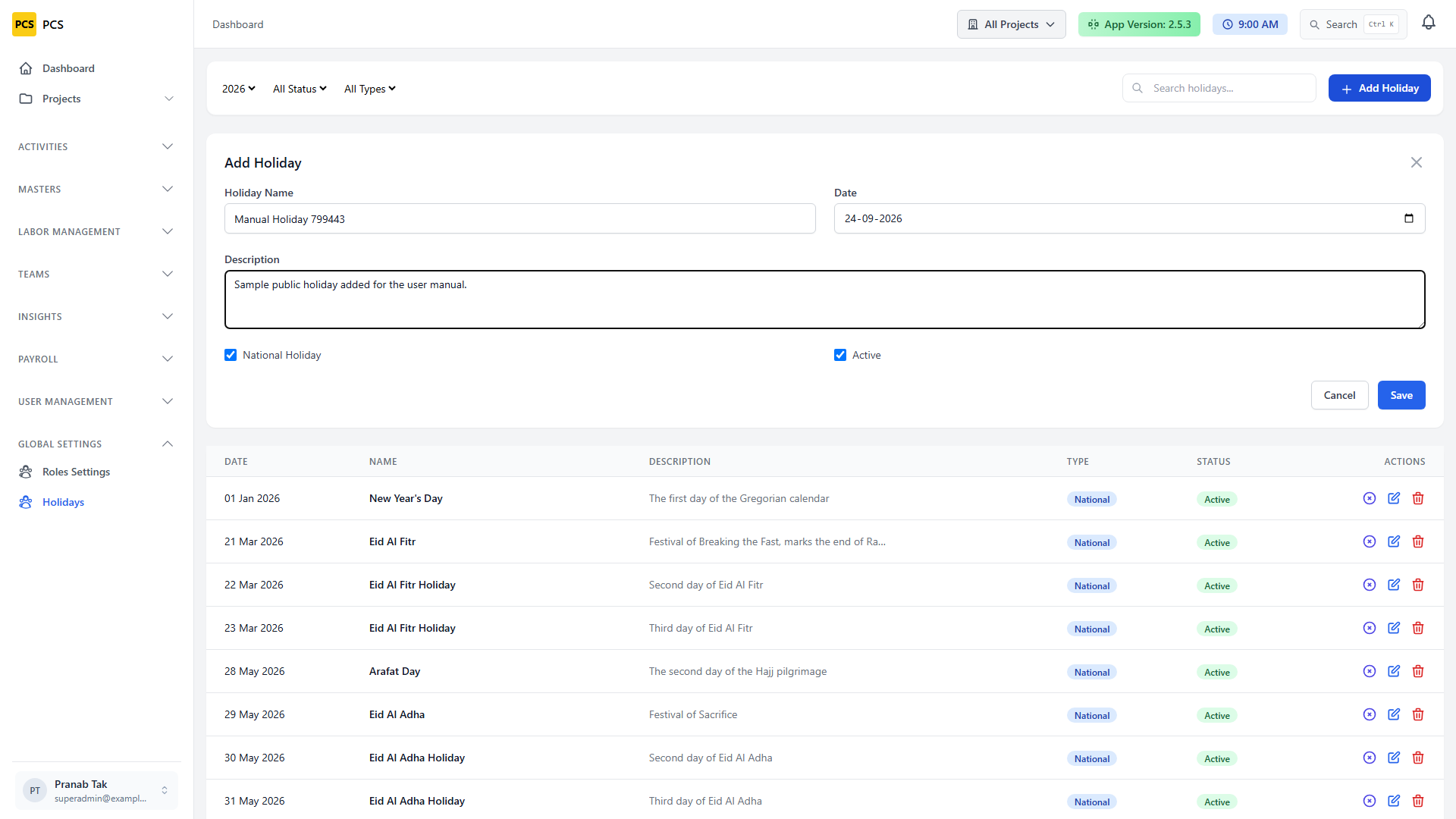Edit the Arafat Day holiday
The image size is (1456, 819).
(x=1394, y=671)
